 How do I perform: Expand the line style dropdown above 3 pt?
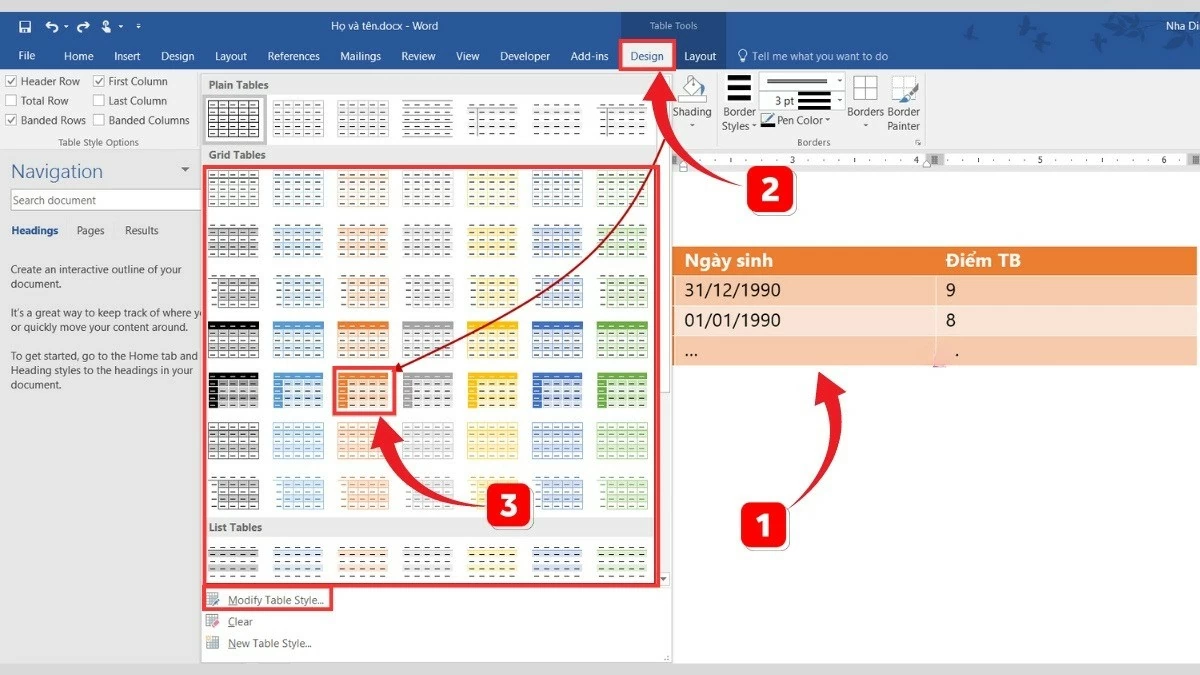(x=838, y=81)
